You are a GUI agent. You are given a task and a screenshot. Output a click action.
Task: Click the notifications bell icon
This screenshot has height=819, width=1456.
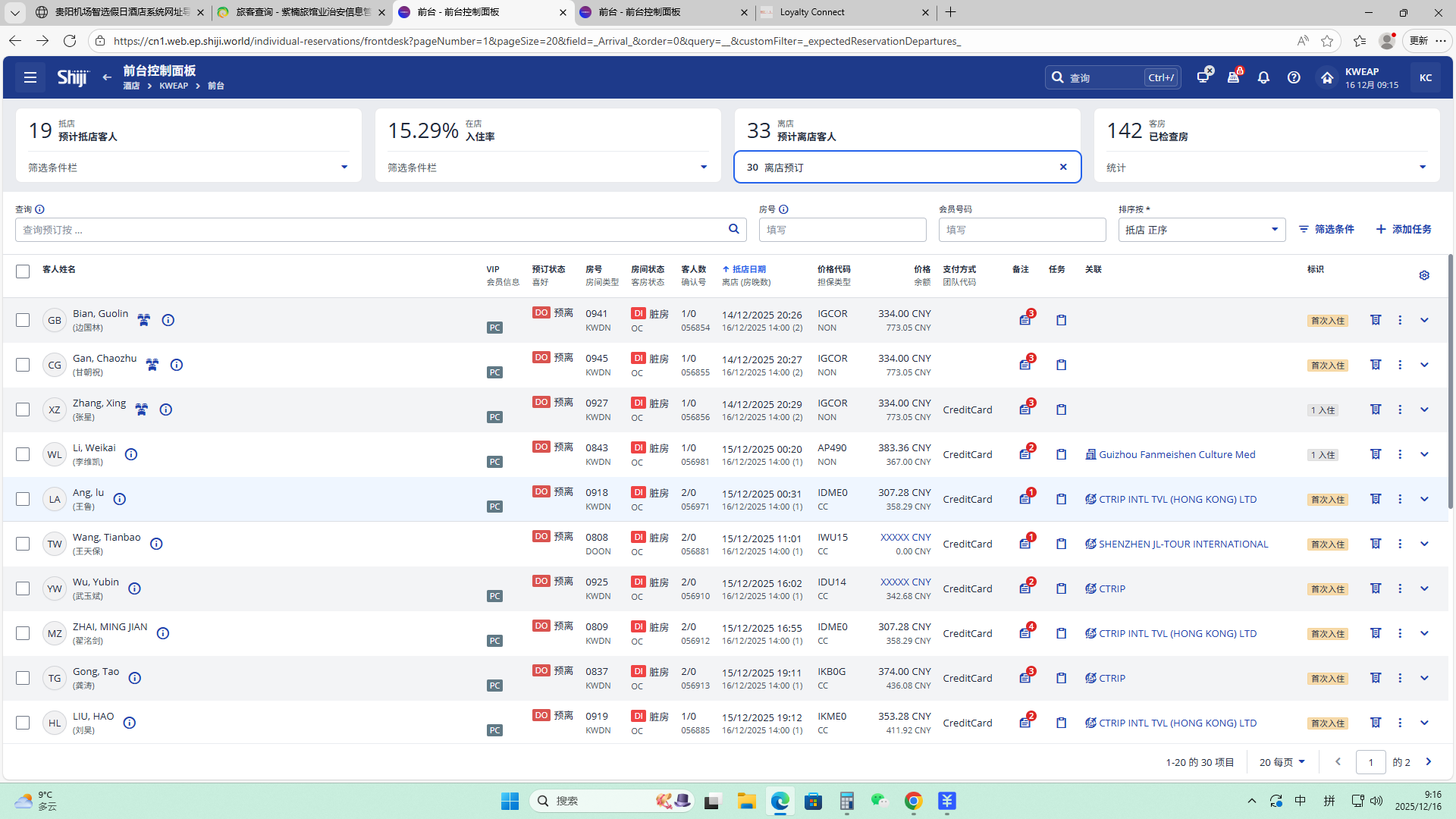tap(1263, 77)
